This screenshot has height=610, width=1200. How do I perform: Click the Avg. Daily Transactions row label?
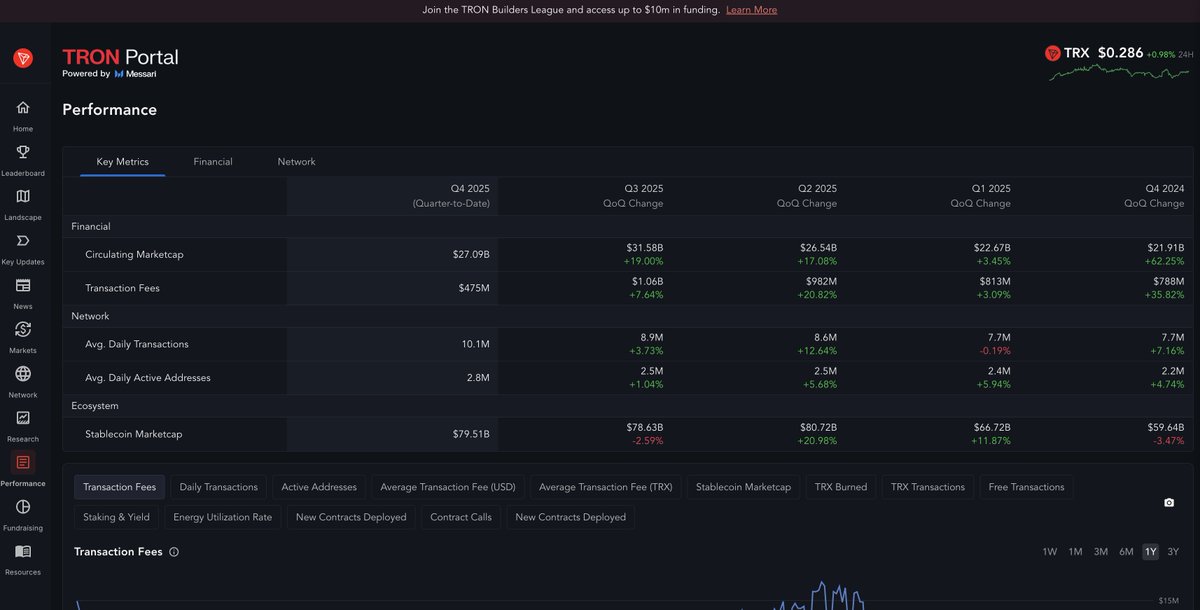click(136, 344)
